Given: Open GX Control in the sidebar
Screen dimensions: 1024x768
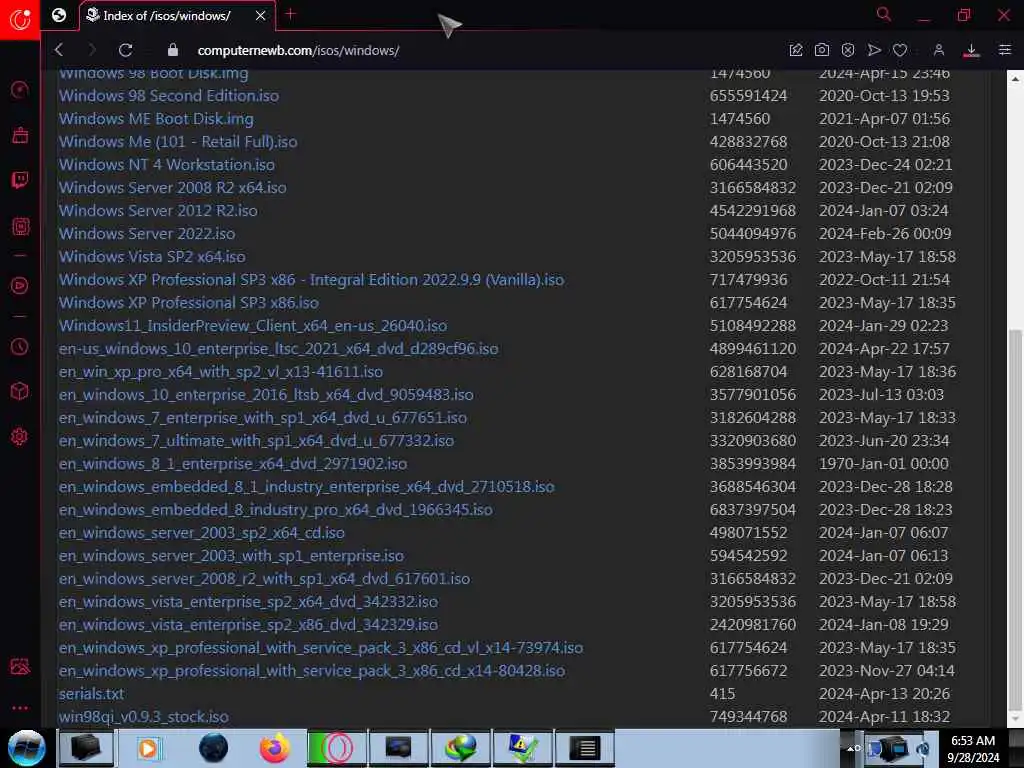Looking at the screenshot, I should point(20,89).
